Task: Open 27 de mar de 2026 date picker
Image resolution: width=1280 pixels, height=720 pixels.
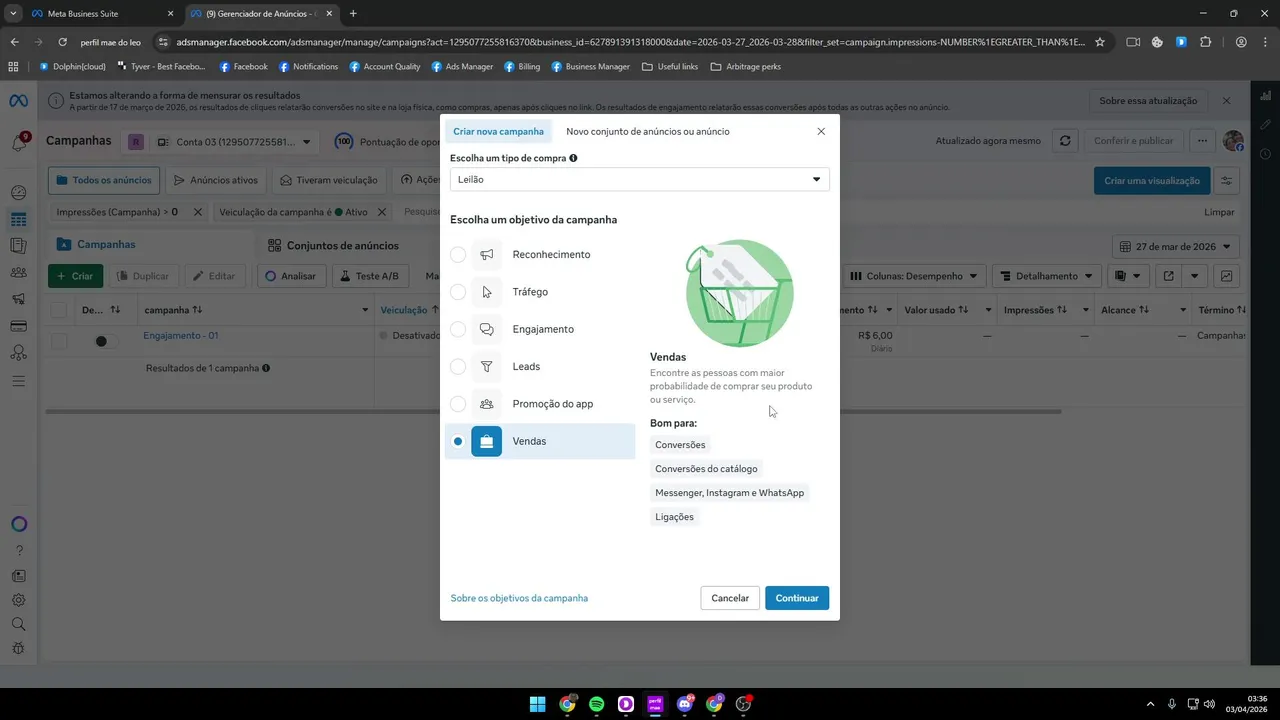Action: 1176,246
